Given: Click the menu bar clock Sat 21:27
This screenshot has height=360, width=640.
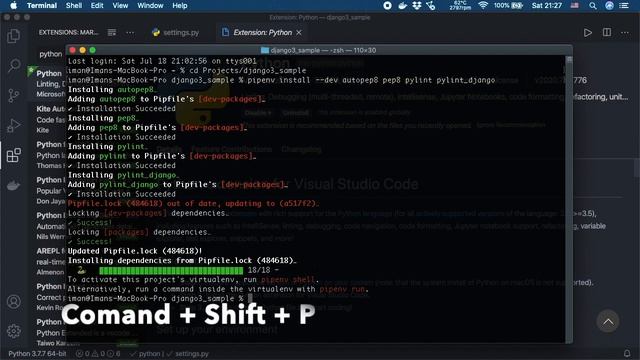Looking at the screenshot, I should point(547,5).
